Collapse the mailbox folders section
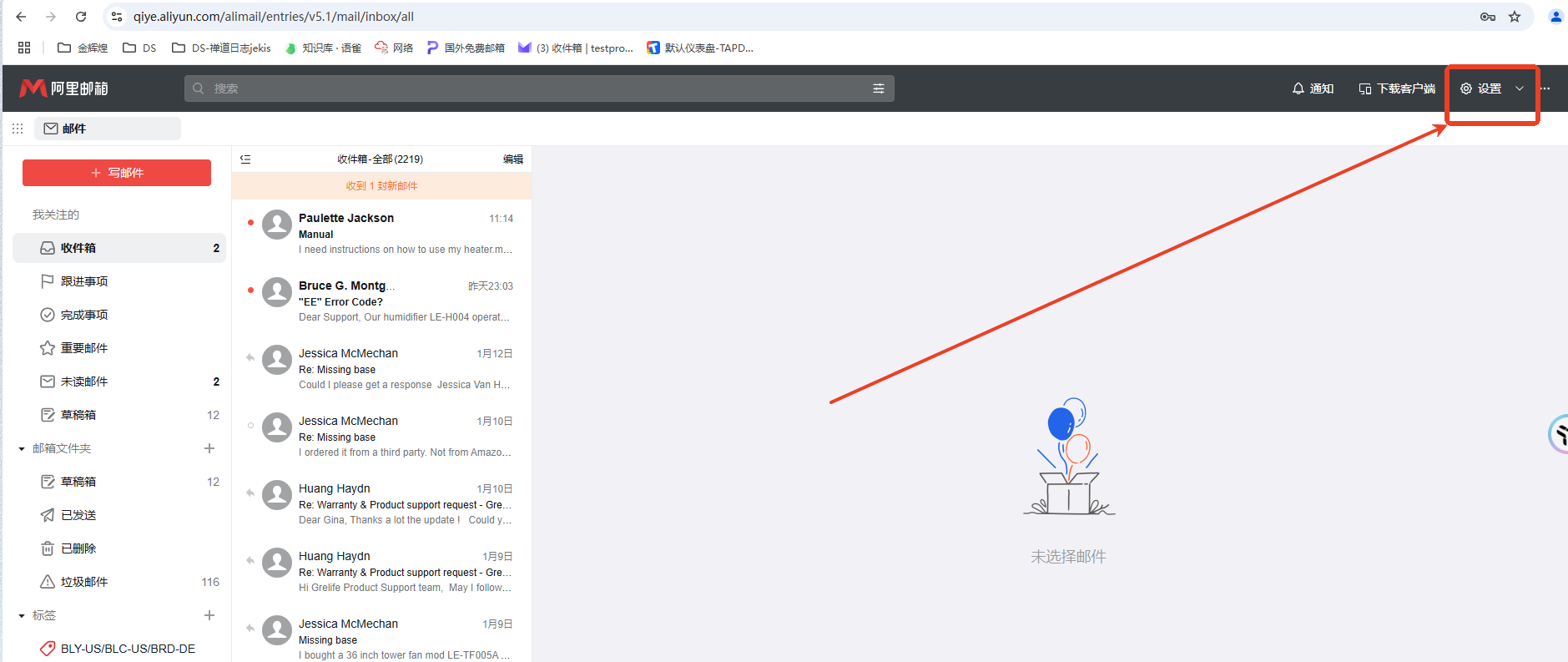This screenshot has height=662, width=1568. pyautogui.click(x=22, y=449)
